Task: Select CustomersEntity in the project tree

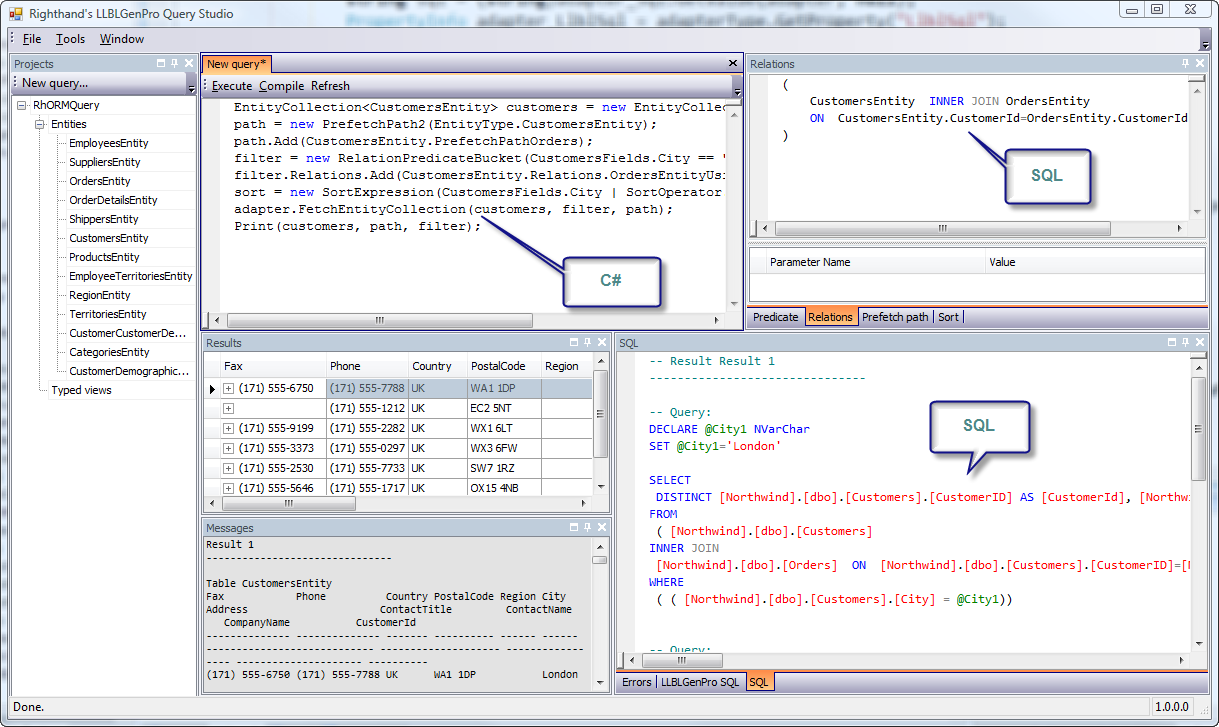Action: [108, 238]
